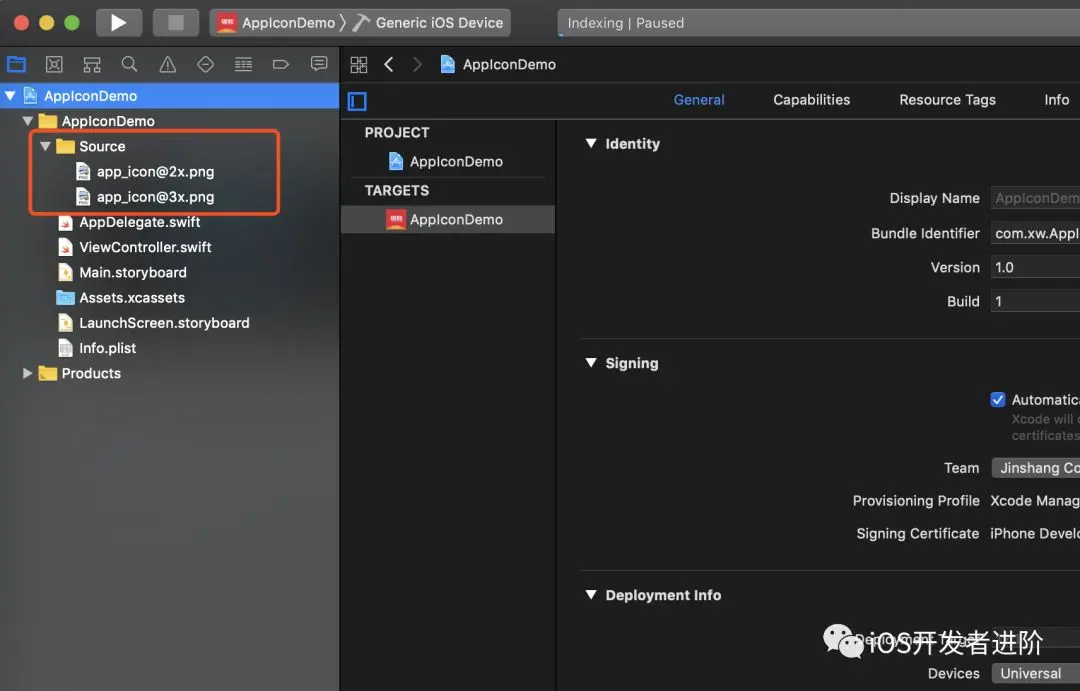
Task: Open ViewController.swift
Action: pyautogui.click(x=134, y=247)
